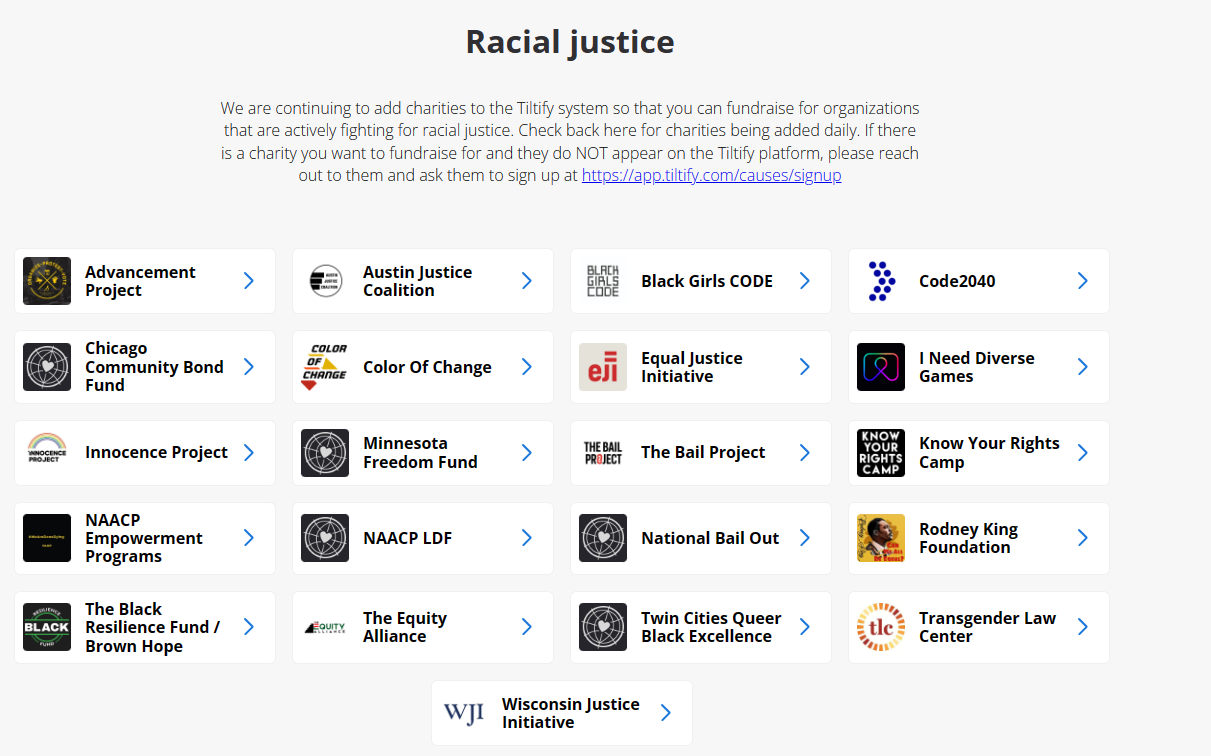Click the chevron beside Equal Justice Initiative

805,367
